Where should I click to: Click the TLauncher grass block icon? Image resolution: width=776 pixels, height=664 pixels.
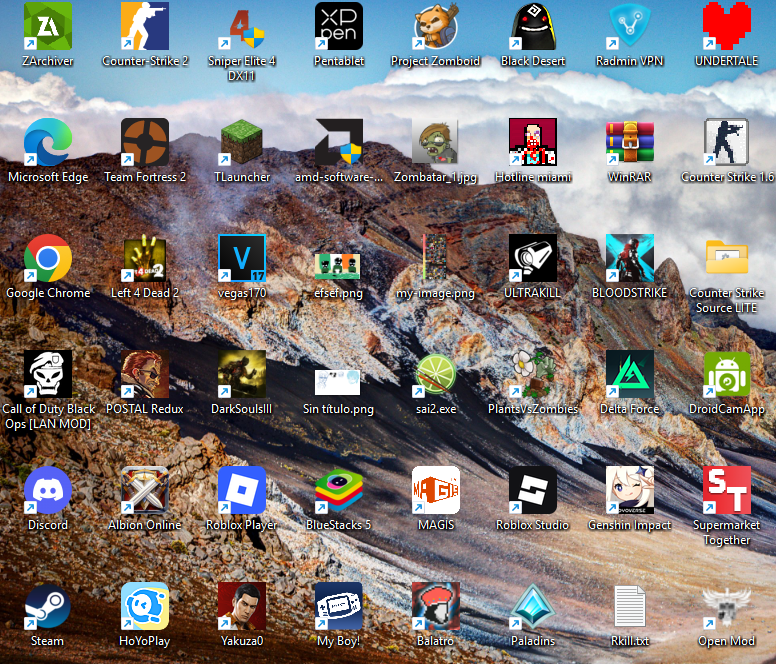[242, 142]
